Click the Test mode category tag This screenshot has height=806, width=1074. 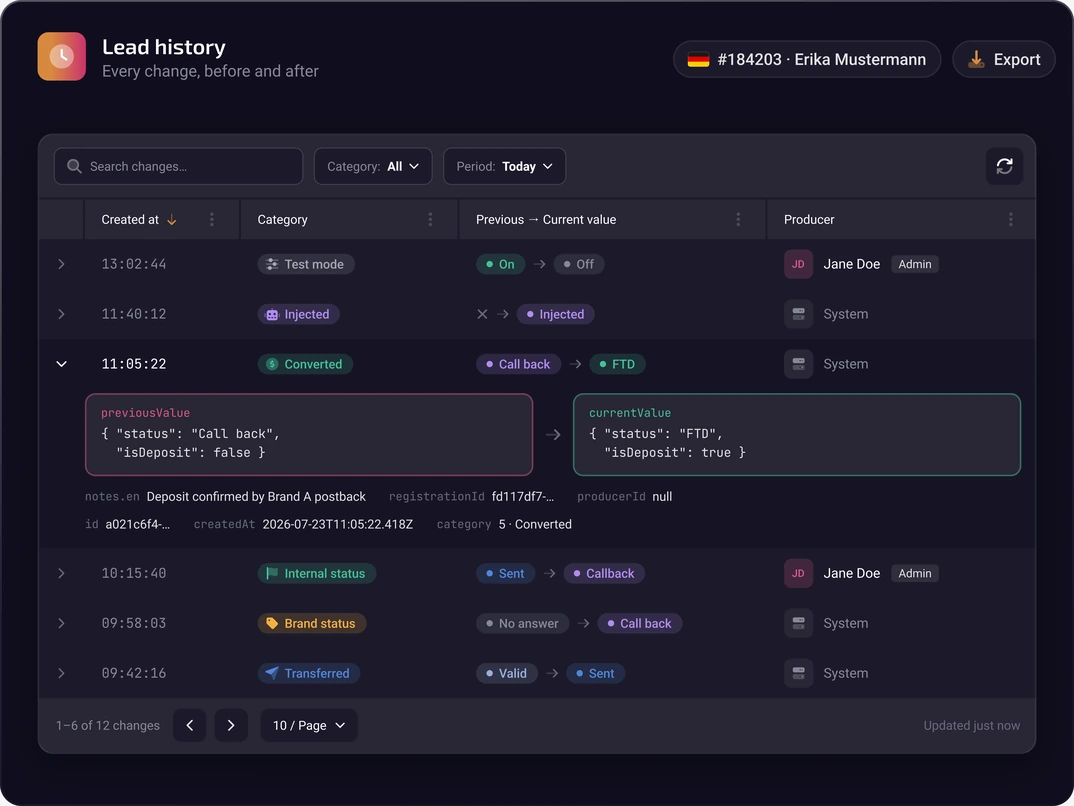305,264
